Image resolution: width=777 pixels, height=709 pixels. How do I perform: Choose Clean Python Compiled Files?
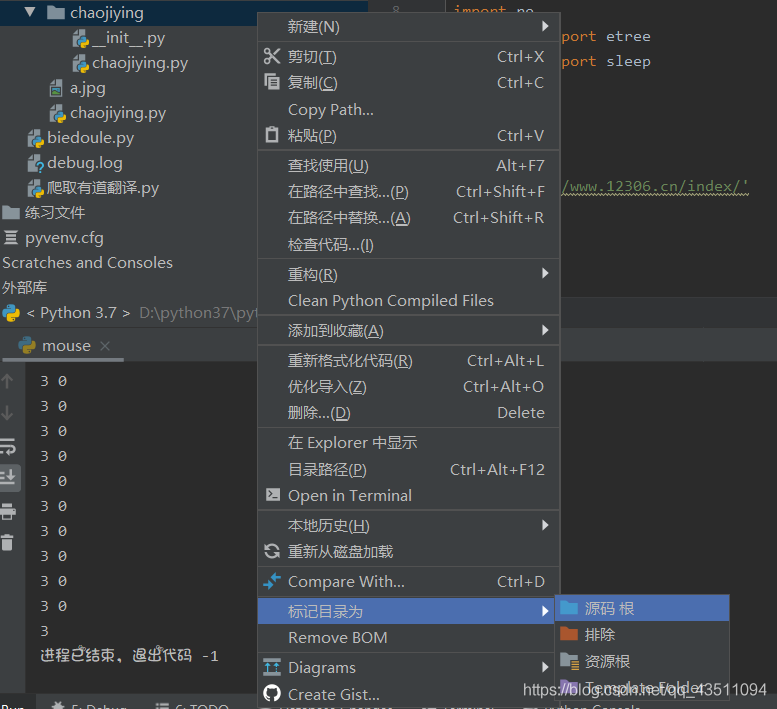[x=409, y=300]
